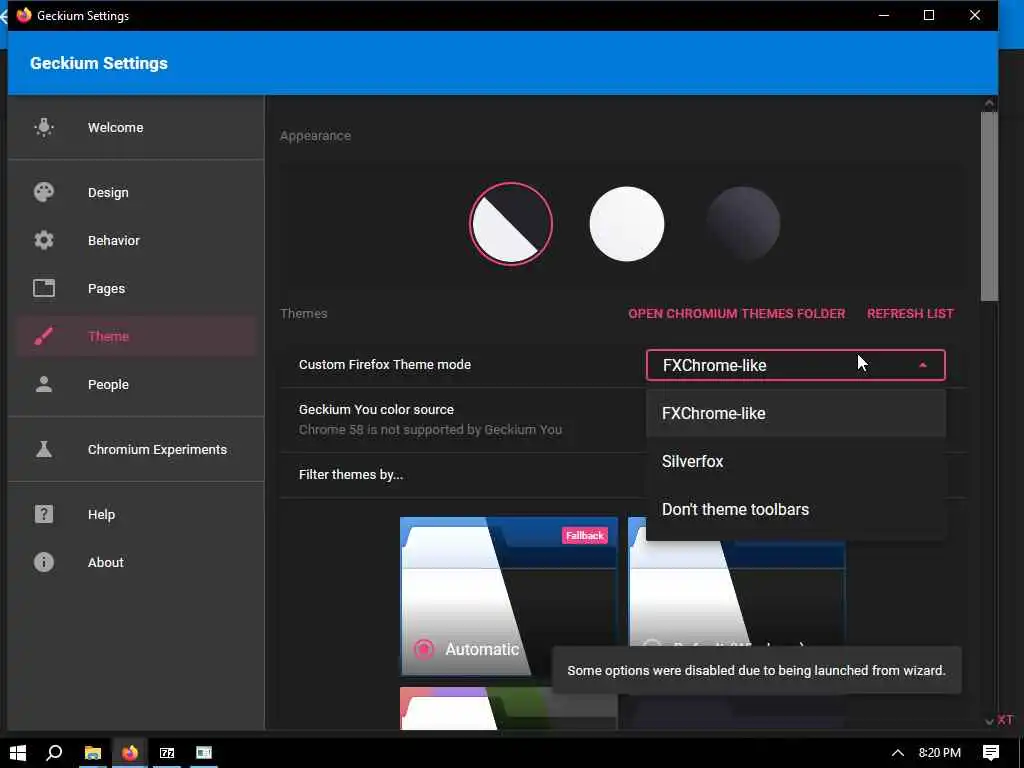Open File Explorer from the taskbar

[x=93, y=752]
